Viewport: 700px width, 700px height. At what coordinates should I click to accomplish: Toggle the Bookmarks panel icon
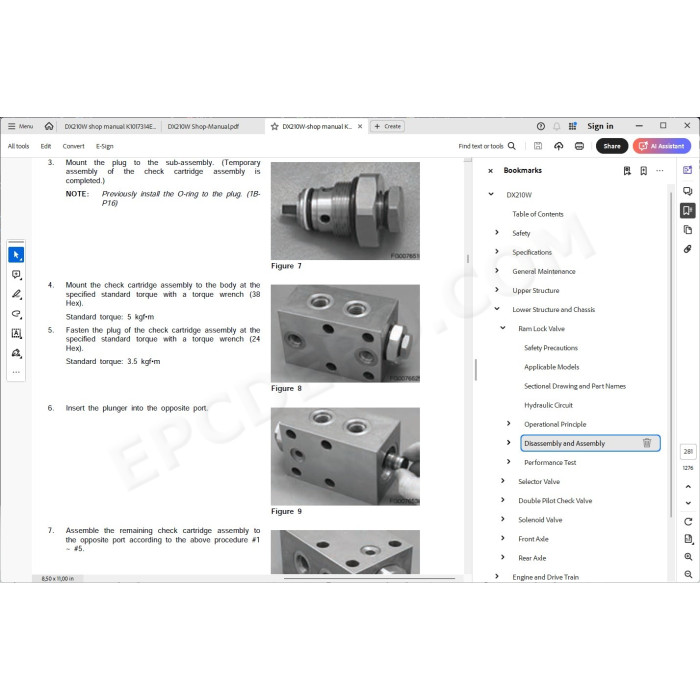click(688, 210)
